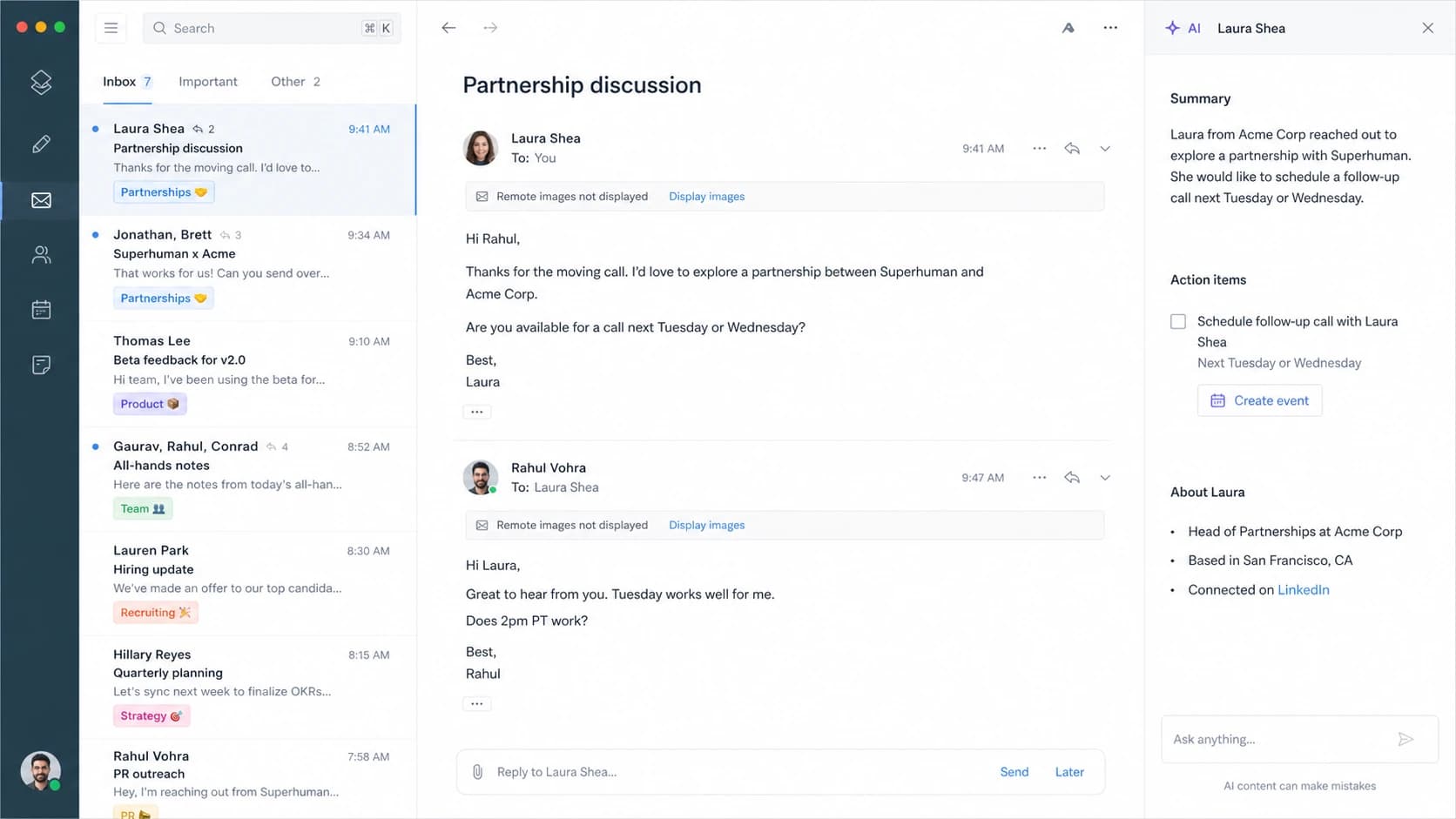Screen dimensions: 1456x819
Task: Select the mail envelope sidebar icon
Action: (41, 200)
